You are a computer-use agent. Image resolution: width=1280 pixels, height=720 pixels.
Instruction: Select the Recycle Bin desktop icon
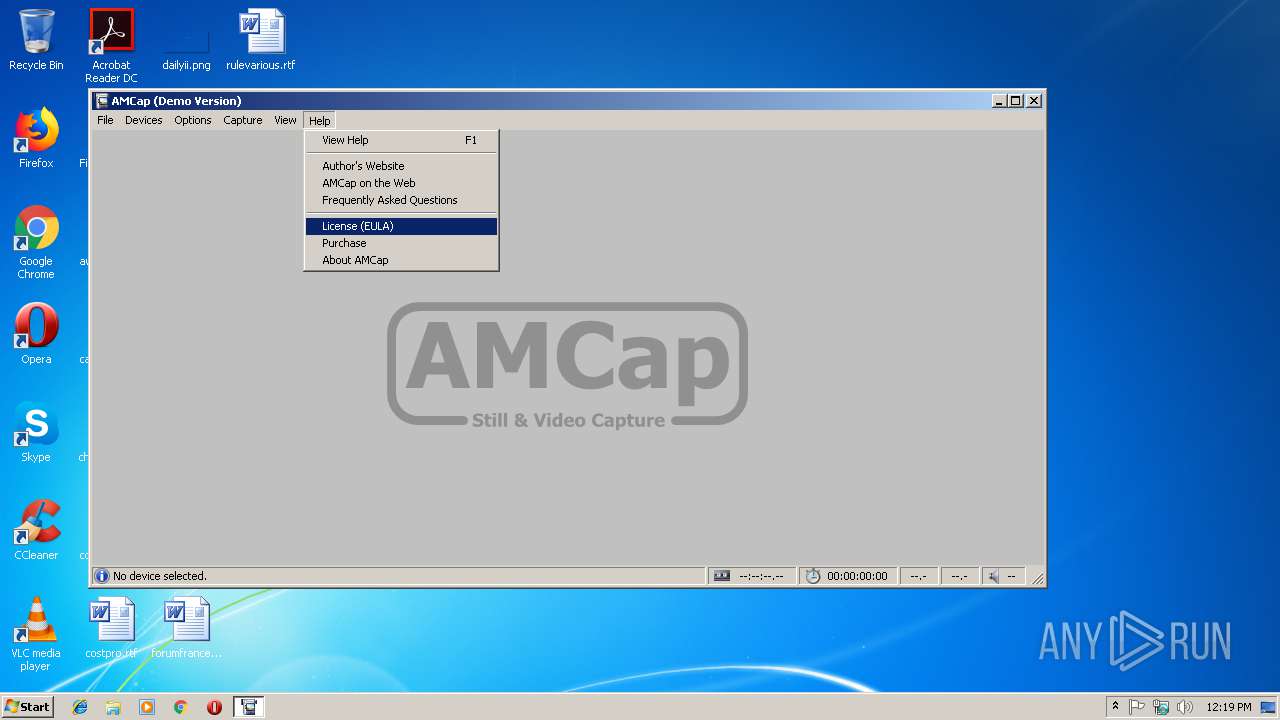36,40
